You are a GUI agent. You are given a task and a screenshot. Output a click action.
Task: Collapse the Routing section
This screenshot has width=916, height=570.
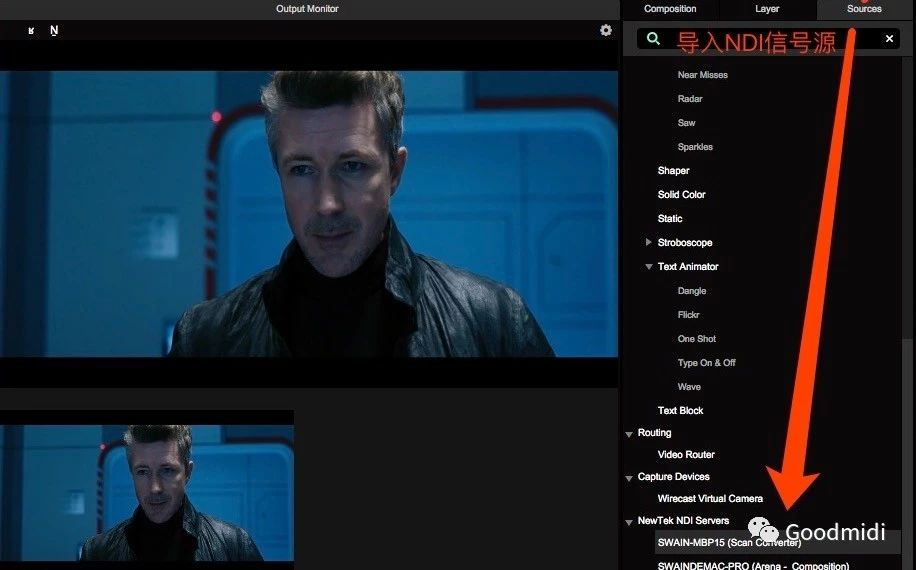(x=629, y=434)
